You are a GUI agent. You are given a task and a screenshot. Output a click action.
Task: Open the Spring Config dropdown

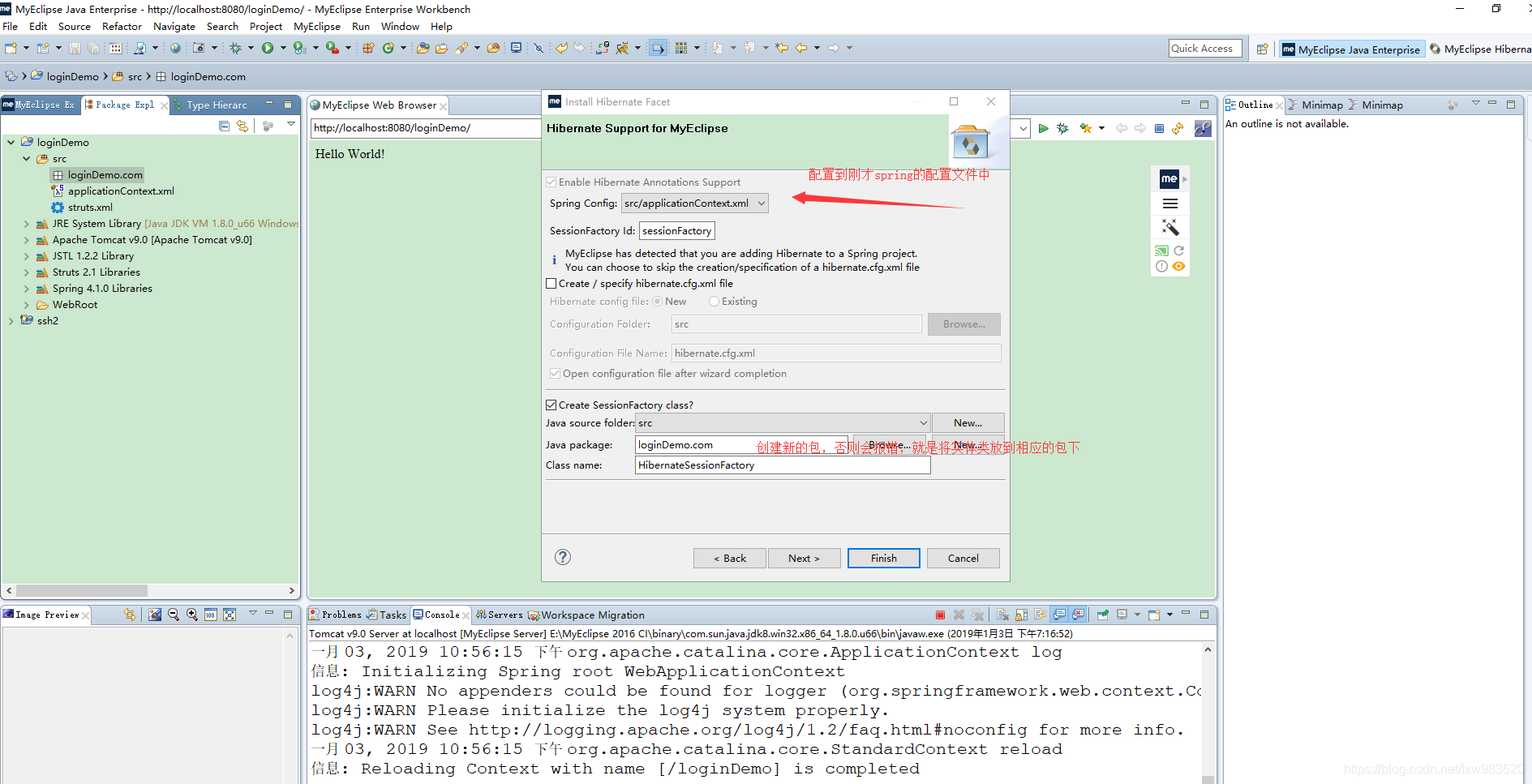pos(695,203)
